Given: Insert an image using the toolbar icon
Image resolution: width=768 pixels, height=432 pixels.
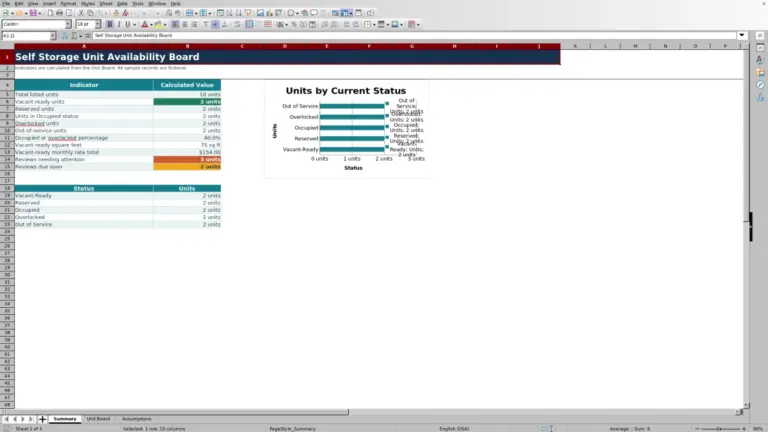Looking at the screenshot, I should pyautogui.click(x=261, y=13).
